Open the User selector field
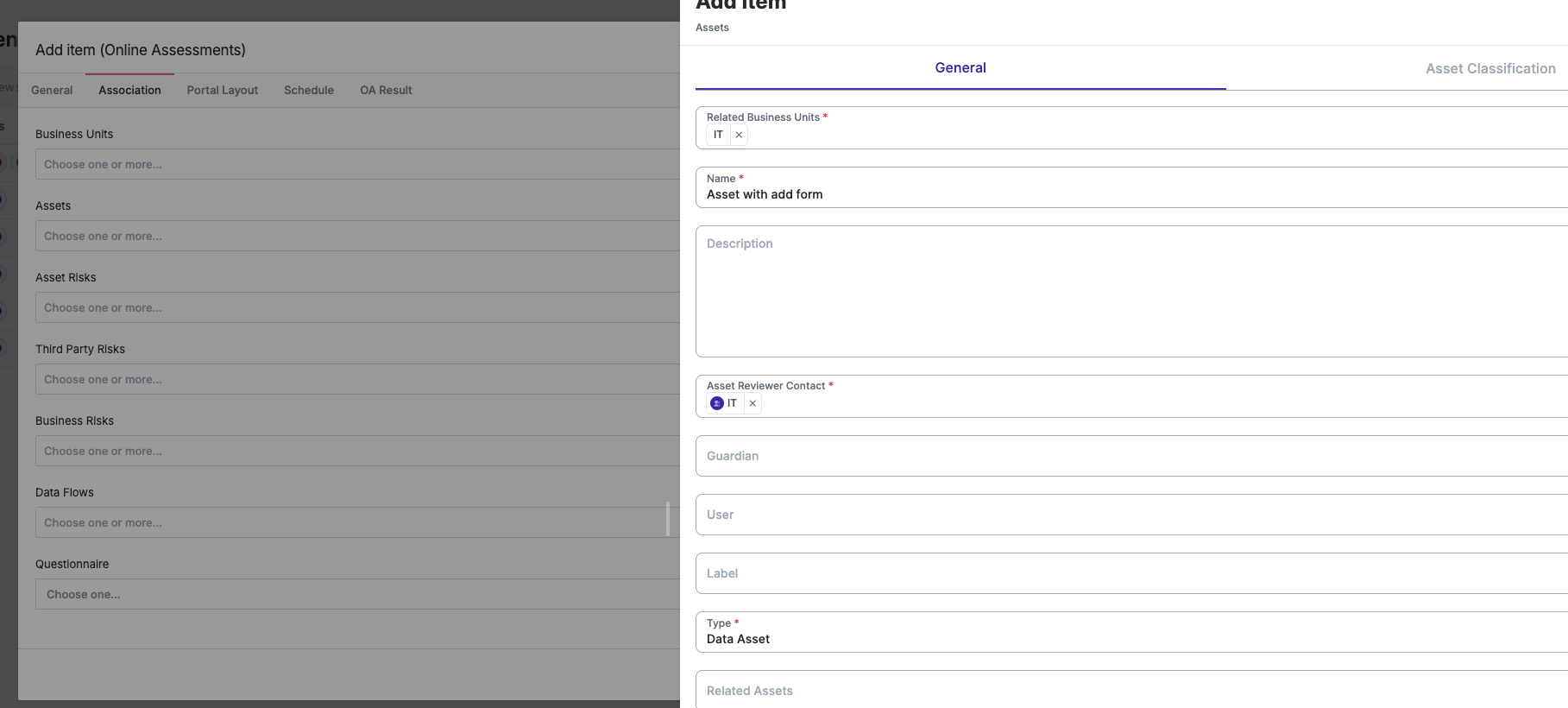The width and height of the screenshot is (1568, 708). (1122, 515)
